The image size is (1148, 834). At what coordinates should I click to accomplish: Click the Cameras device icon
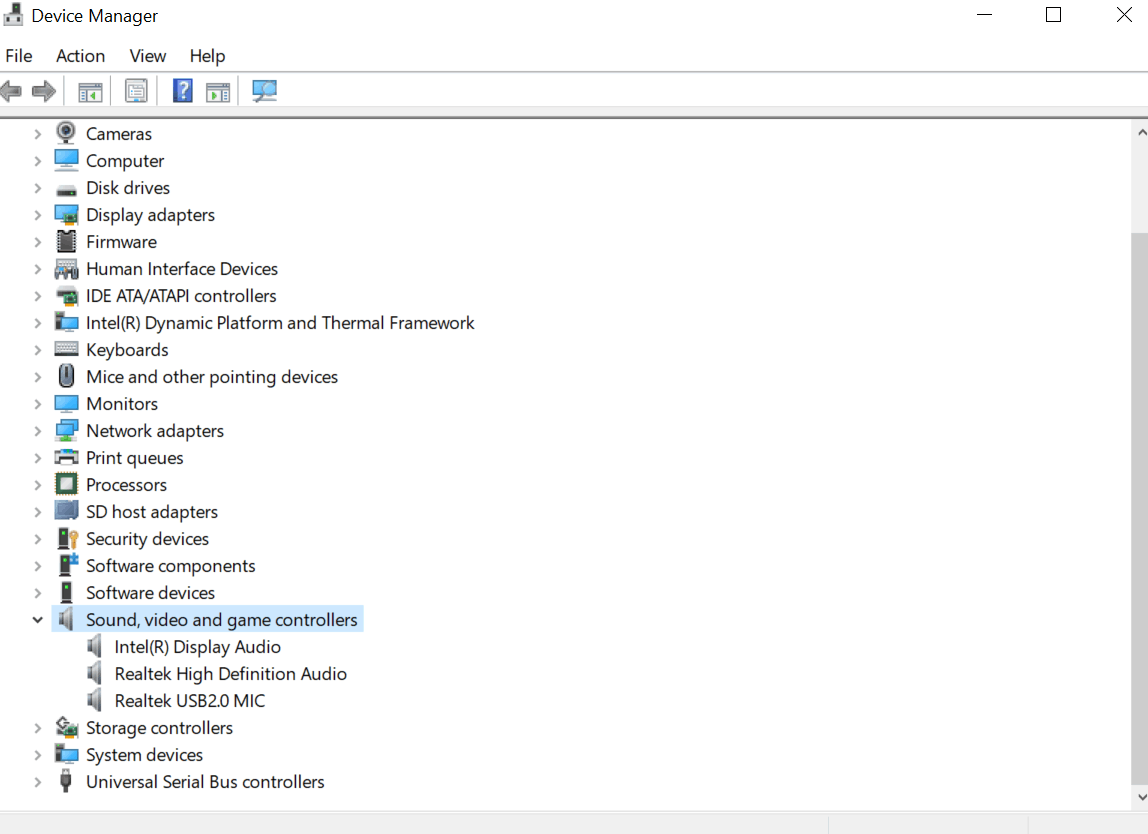tap(65, 132)
